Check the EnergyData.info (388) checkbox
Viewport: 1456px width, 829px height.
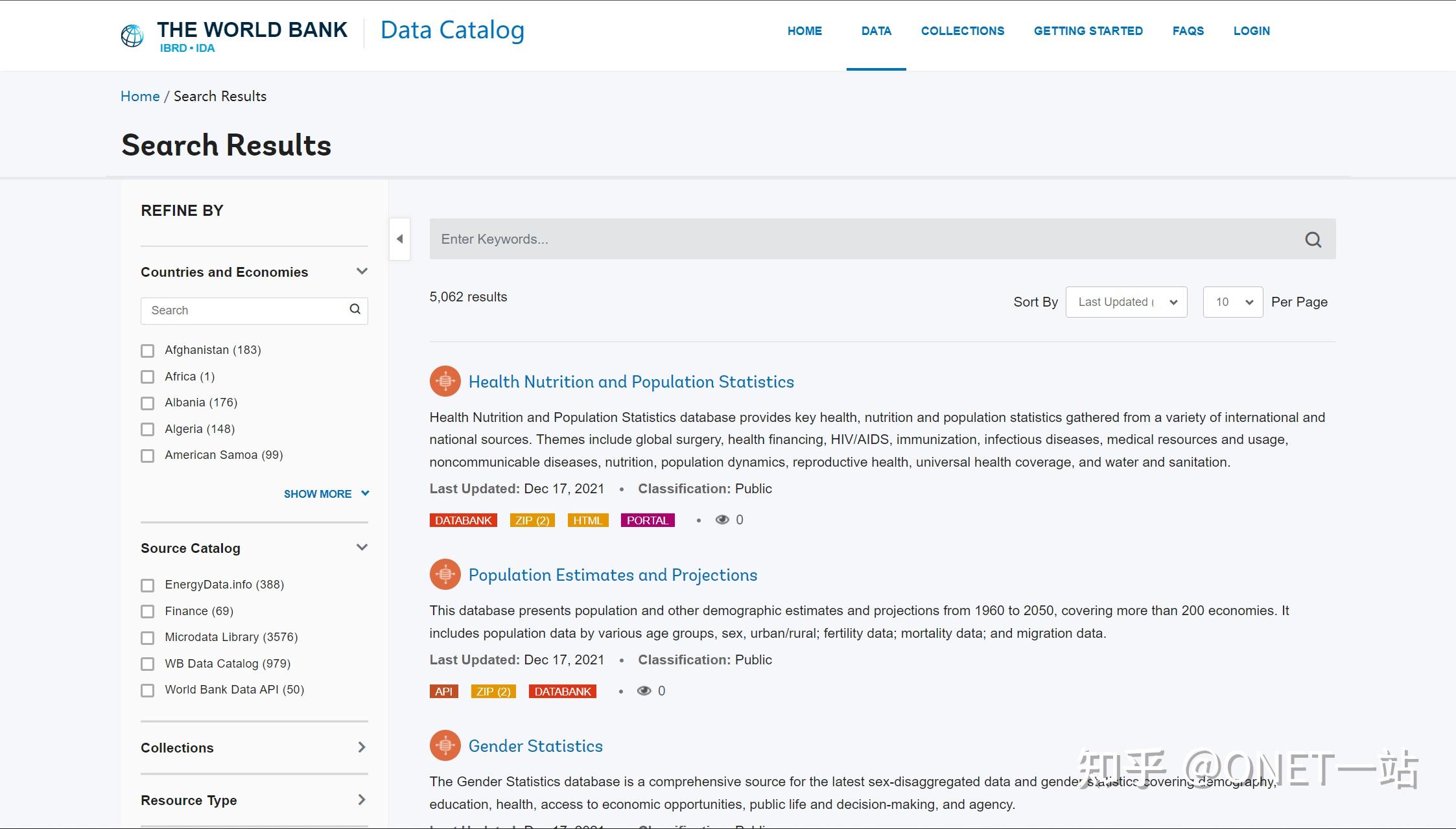click(x=148, y=585)
